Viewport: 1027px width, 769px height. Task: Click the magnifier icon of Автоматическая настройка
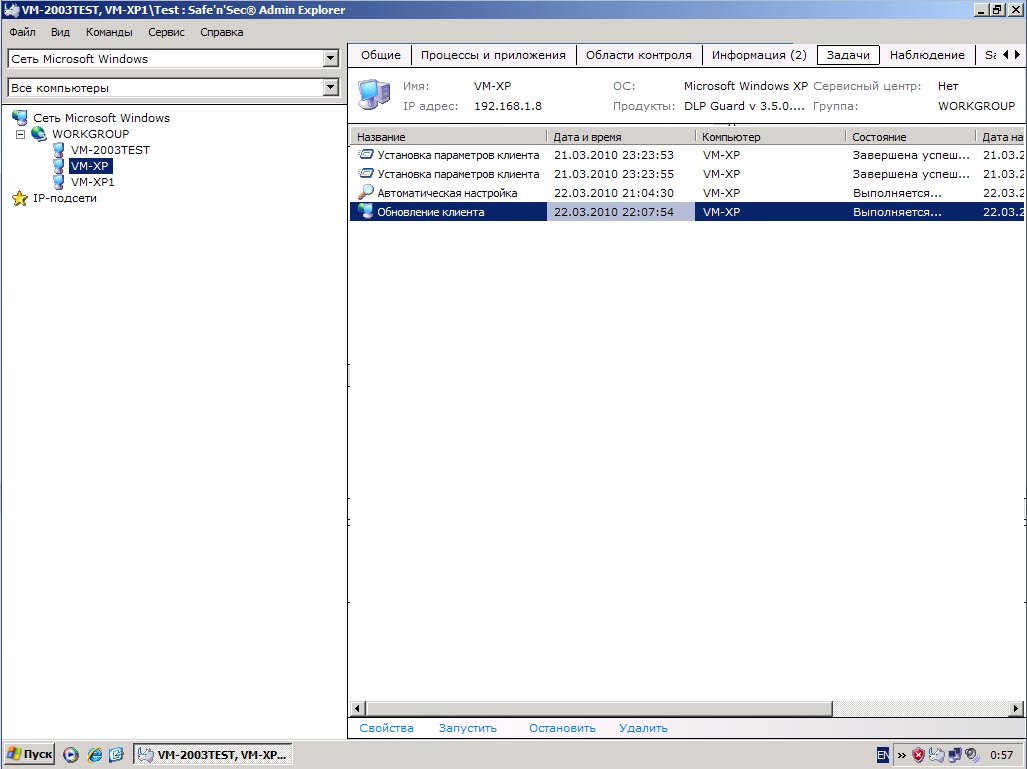click(365, 193)
